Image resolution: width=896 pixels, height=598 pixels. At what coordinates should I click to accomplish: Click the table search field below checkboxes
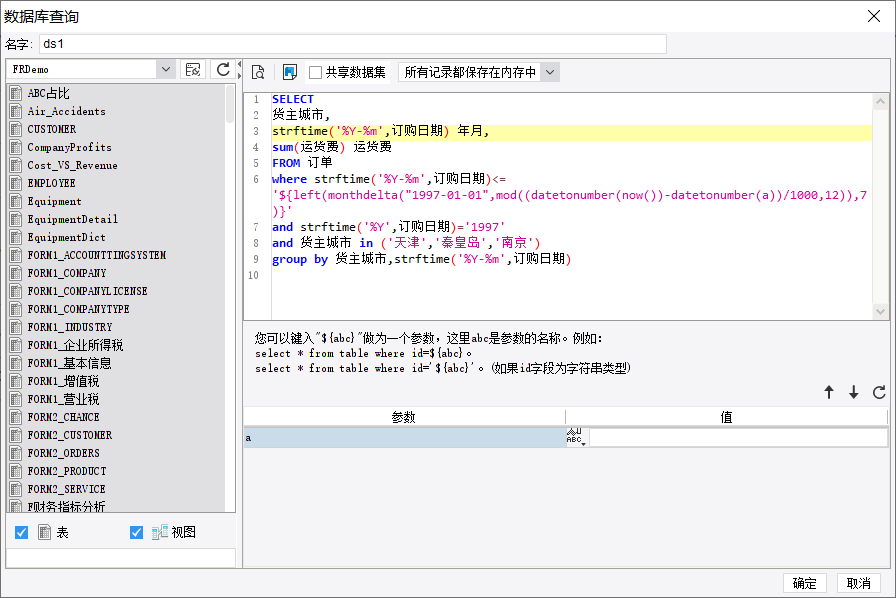pos(121,558)
